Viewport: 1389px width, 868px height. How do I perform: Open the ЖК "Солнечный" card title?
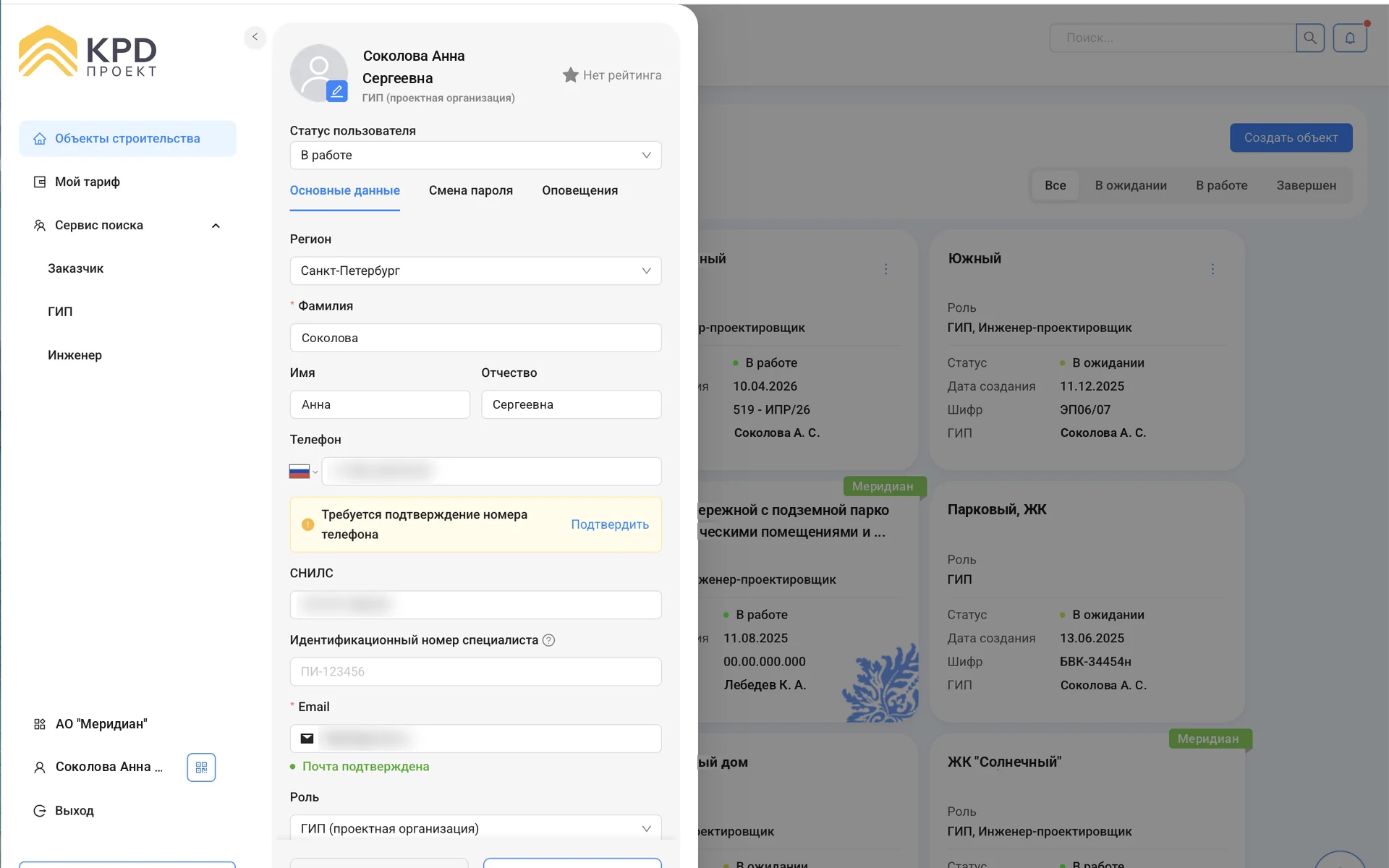pos(1004,762)
